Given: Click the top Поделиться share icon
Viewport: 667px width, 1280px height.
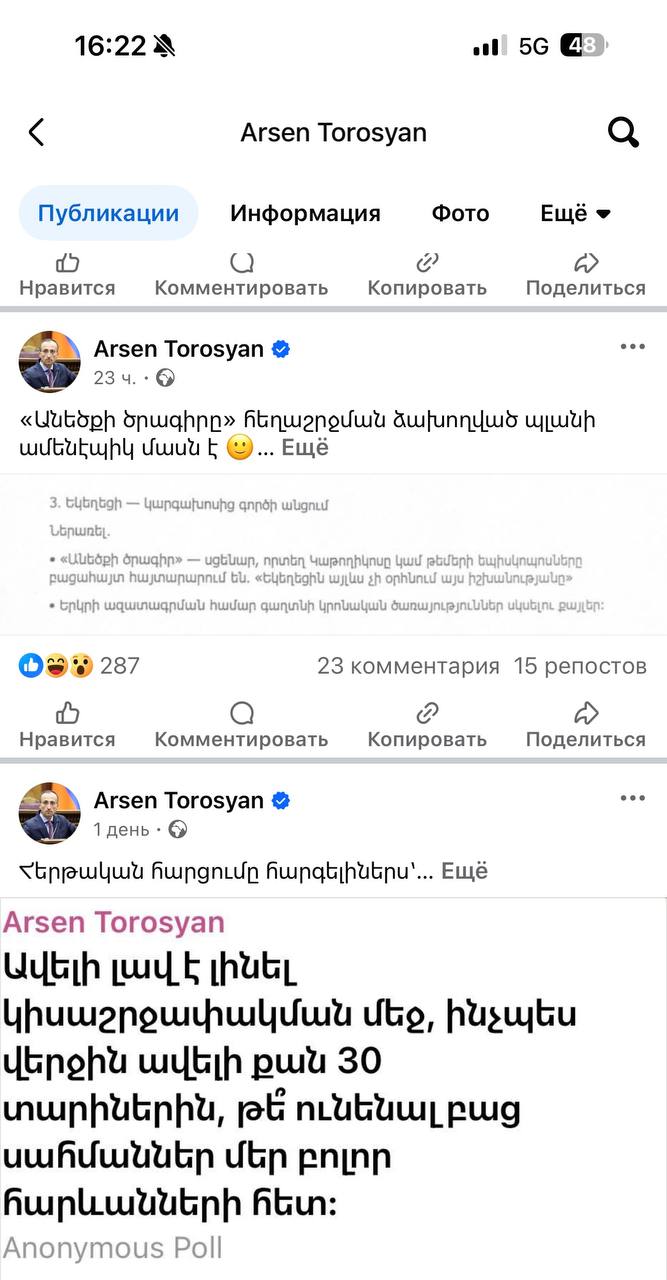Looking at the screenshot, I should coord(586,274).
